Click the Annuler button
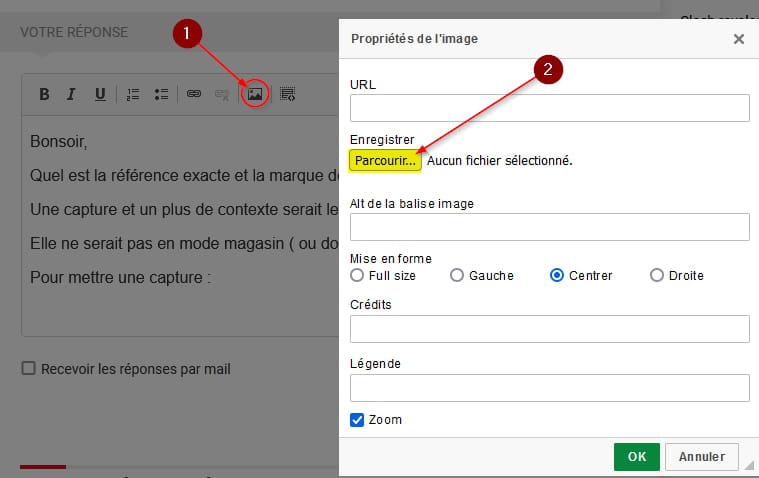 tap(702, 457)
